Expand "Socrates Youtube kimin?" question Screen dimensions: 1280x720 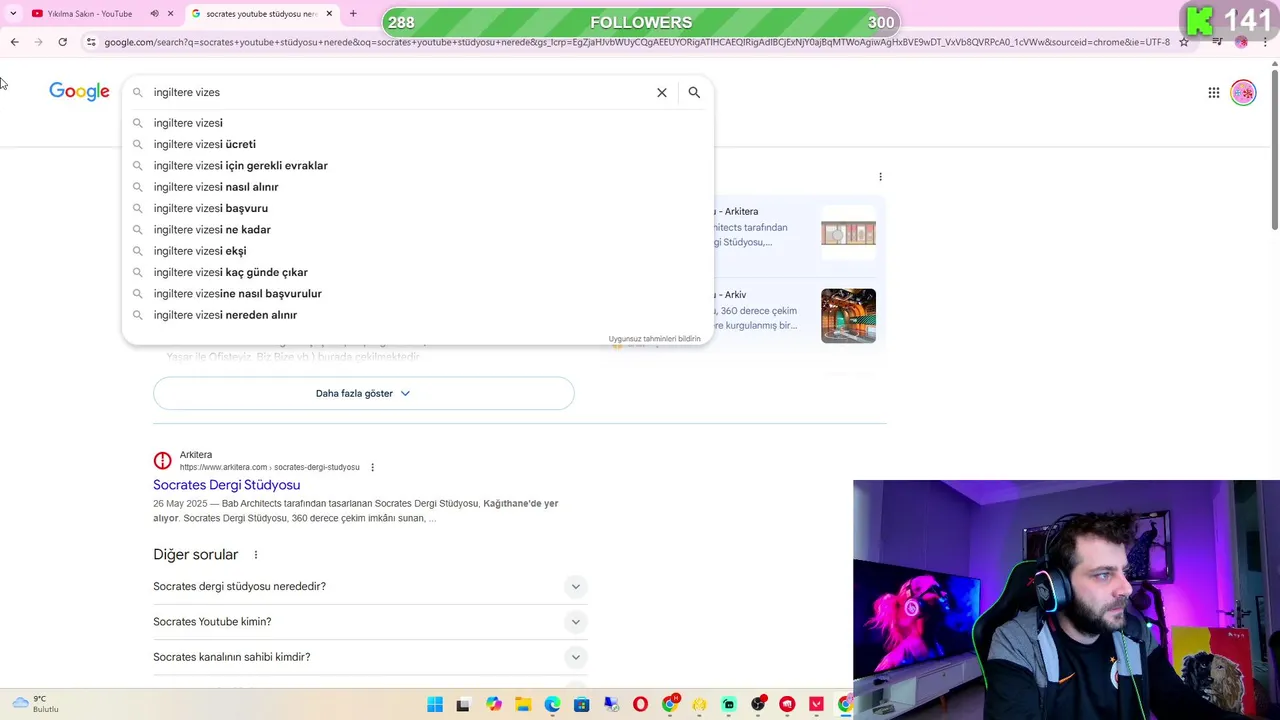pyautogui.click(x=370, y=621)
